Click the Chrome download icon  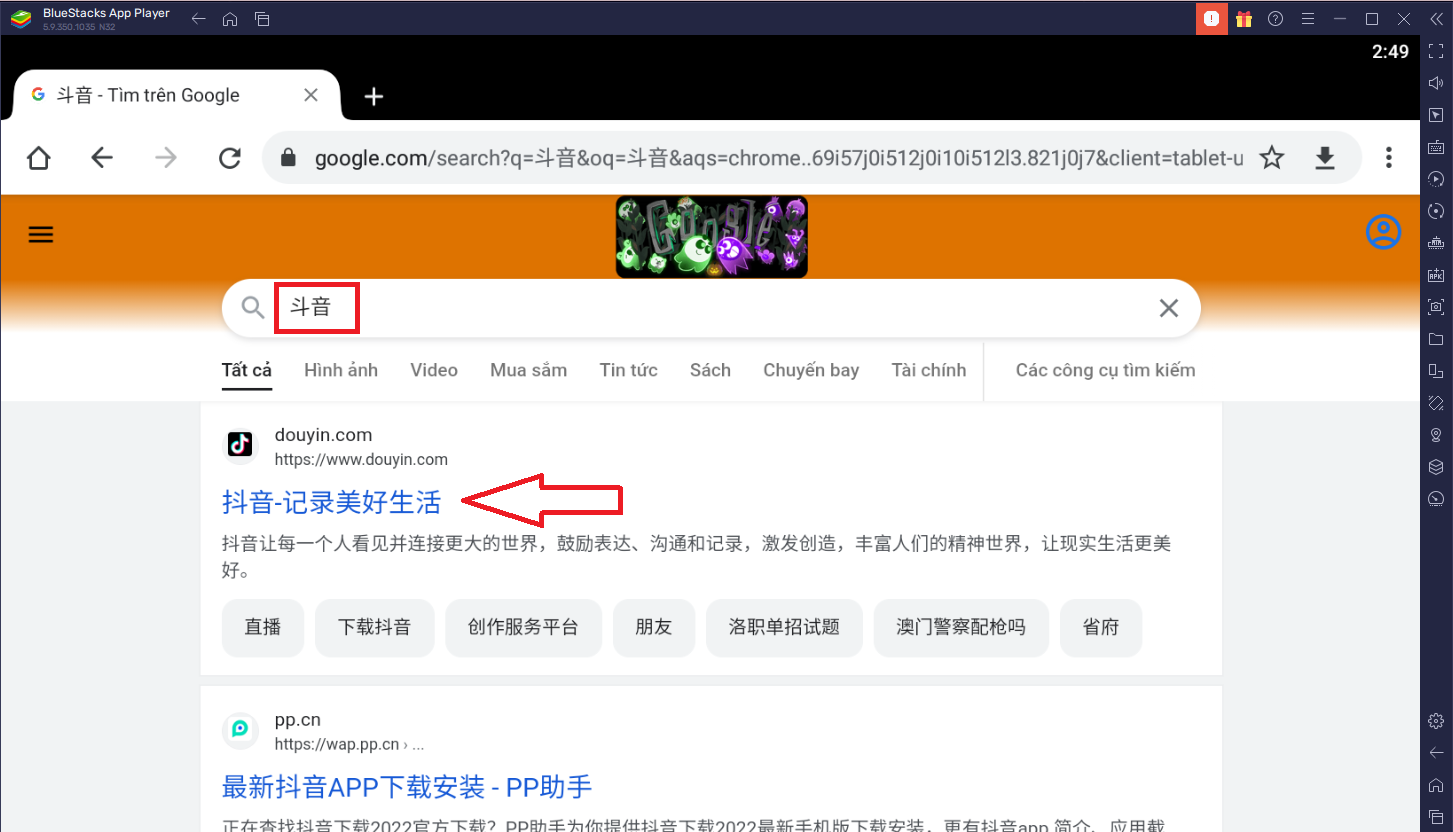pyautogui.click(x=1325, y=158)
